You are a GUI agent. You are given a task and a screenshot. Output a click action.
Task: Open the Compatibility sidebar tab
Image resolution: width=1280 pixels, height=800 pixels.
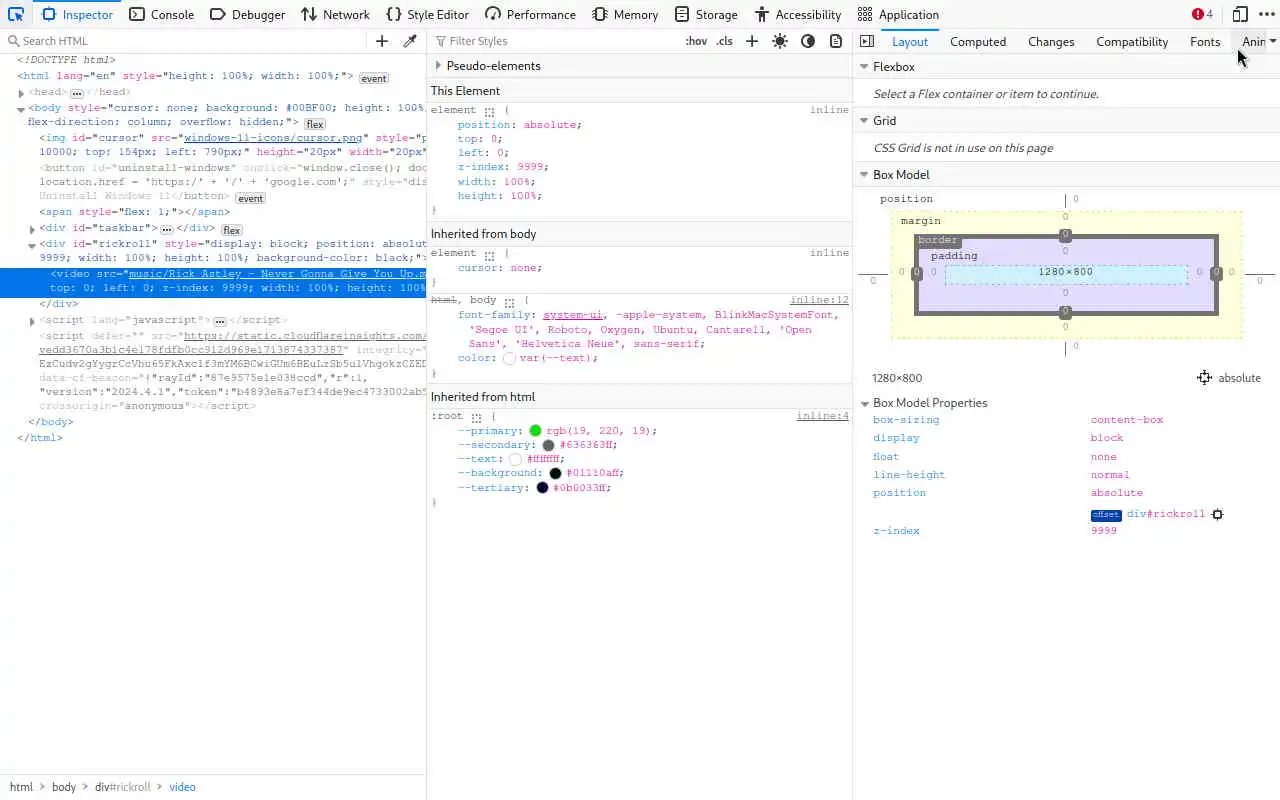pos(1132,41)
